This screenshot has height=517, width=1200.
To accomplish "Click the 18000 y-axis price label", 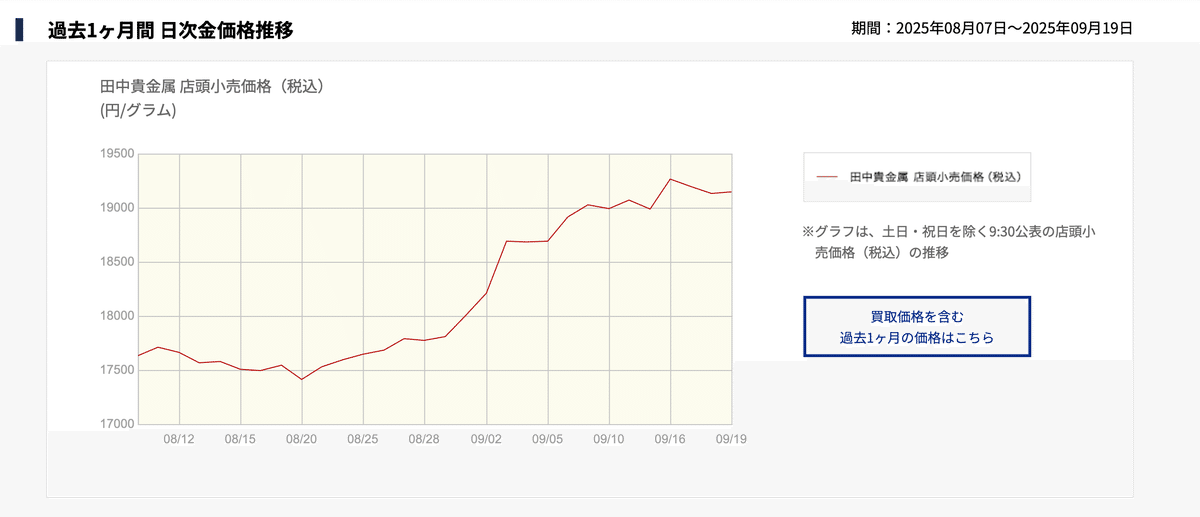I will [117, 316].
